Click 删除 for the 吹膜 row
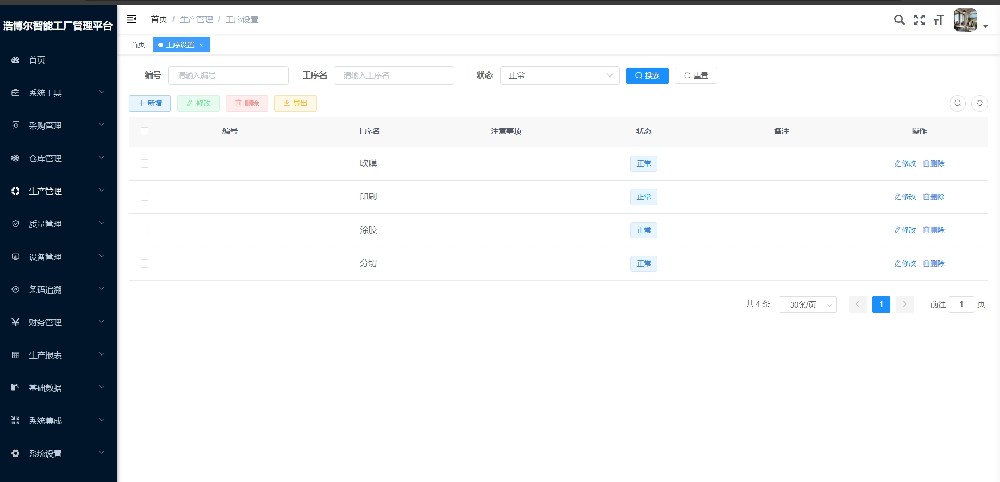The height and width of the screenshot is (482, 1000). click(934, 164)
